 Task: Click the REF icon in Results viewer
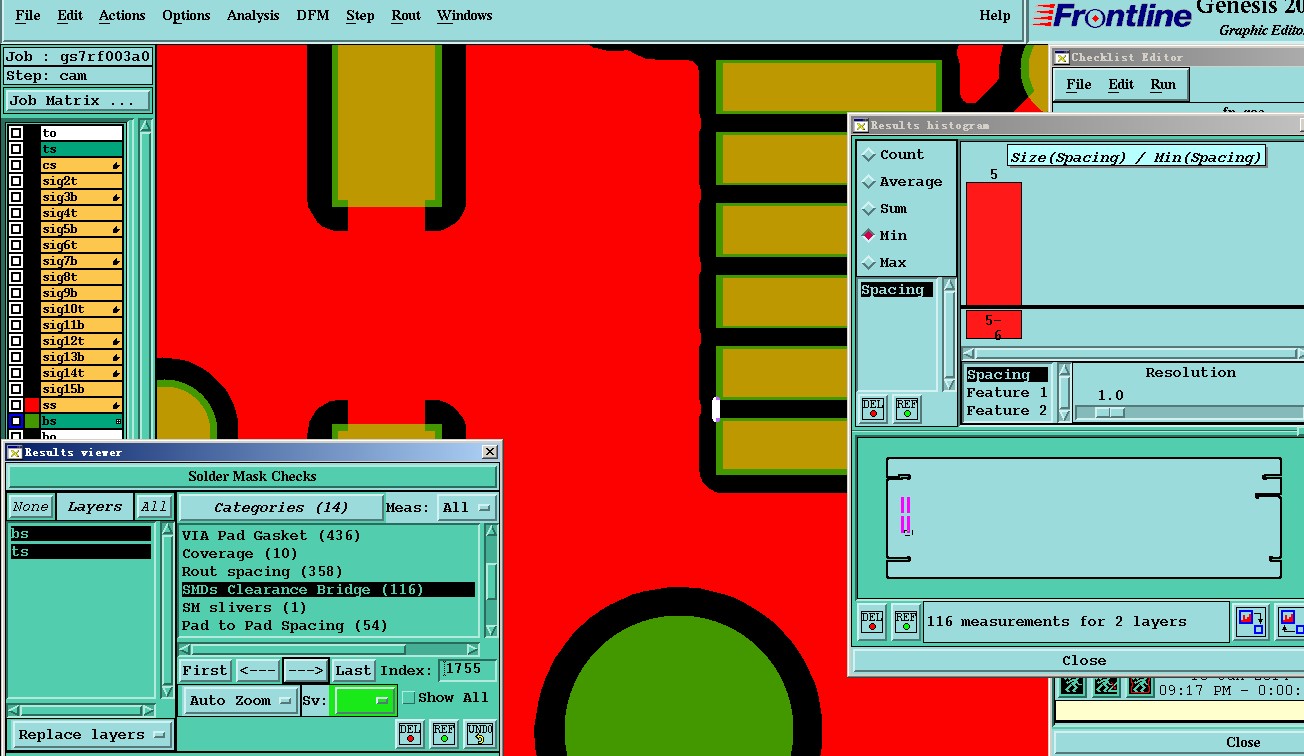click(444, 734)
